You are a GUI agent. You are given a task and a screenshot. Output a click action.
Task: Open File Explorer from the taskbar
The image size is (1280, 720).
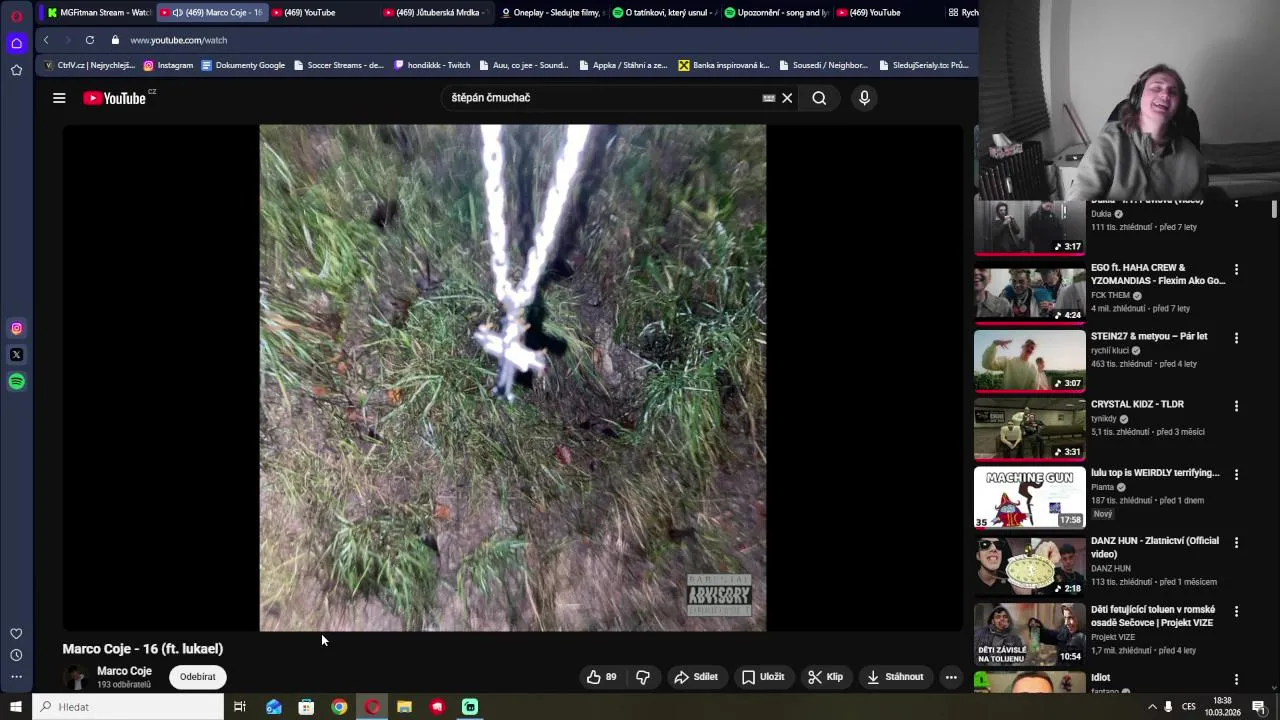404,707
